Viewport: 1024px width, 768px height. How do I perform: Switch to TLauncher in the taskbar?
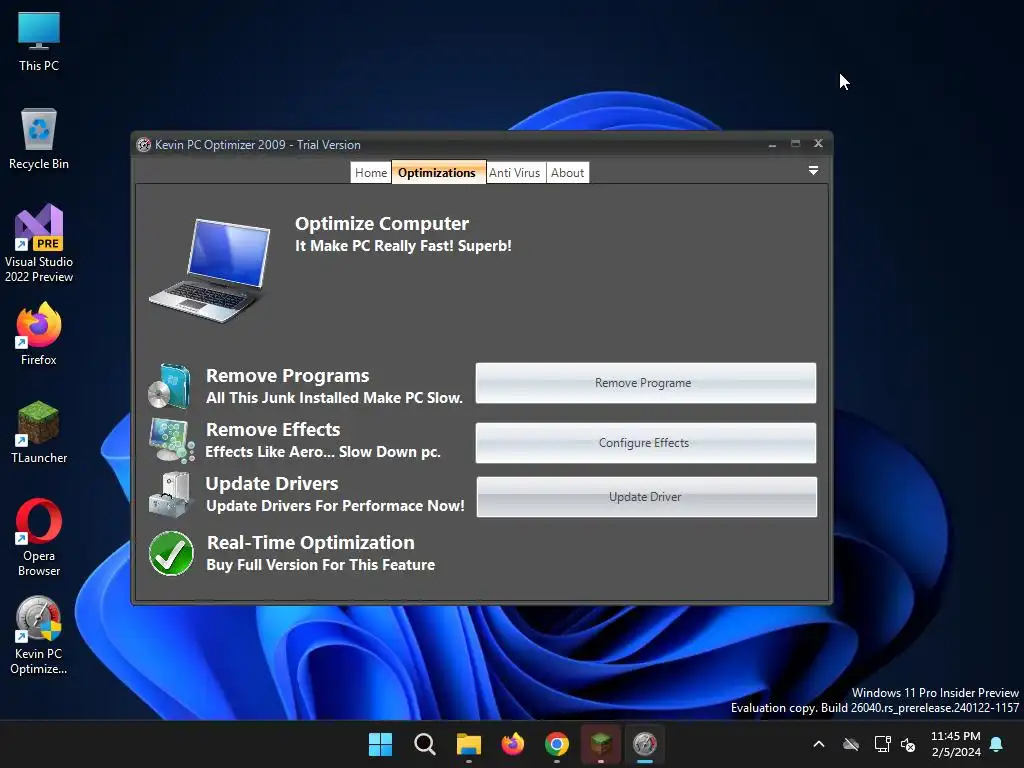pos(601,744)
